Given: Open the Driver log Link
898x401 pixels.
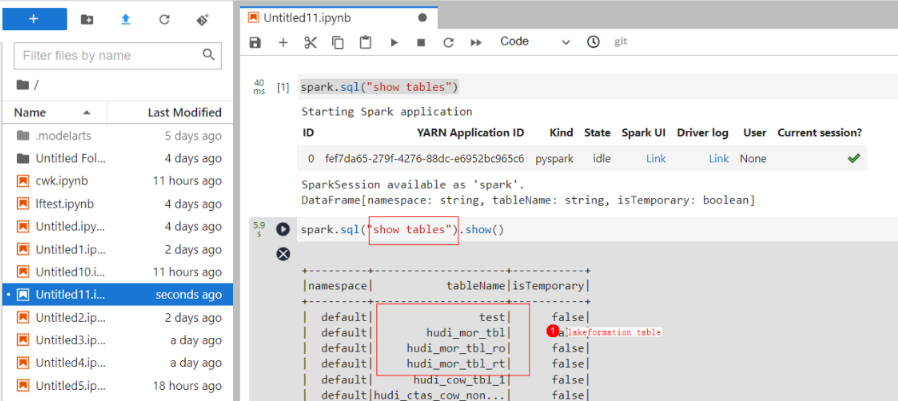Looking at the screenshot, I should pyautogui.click(x=719, y=159).
